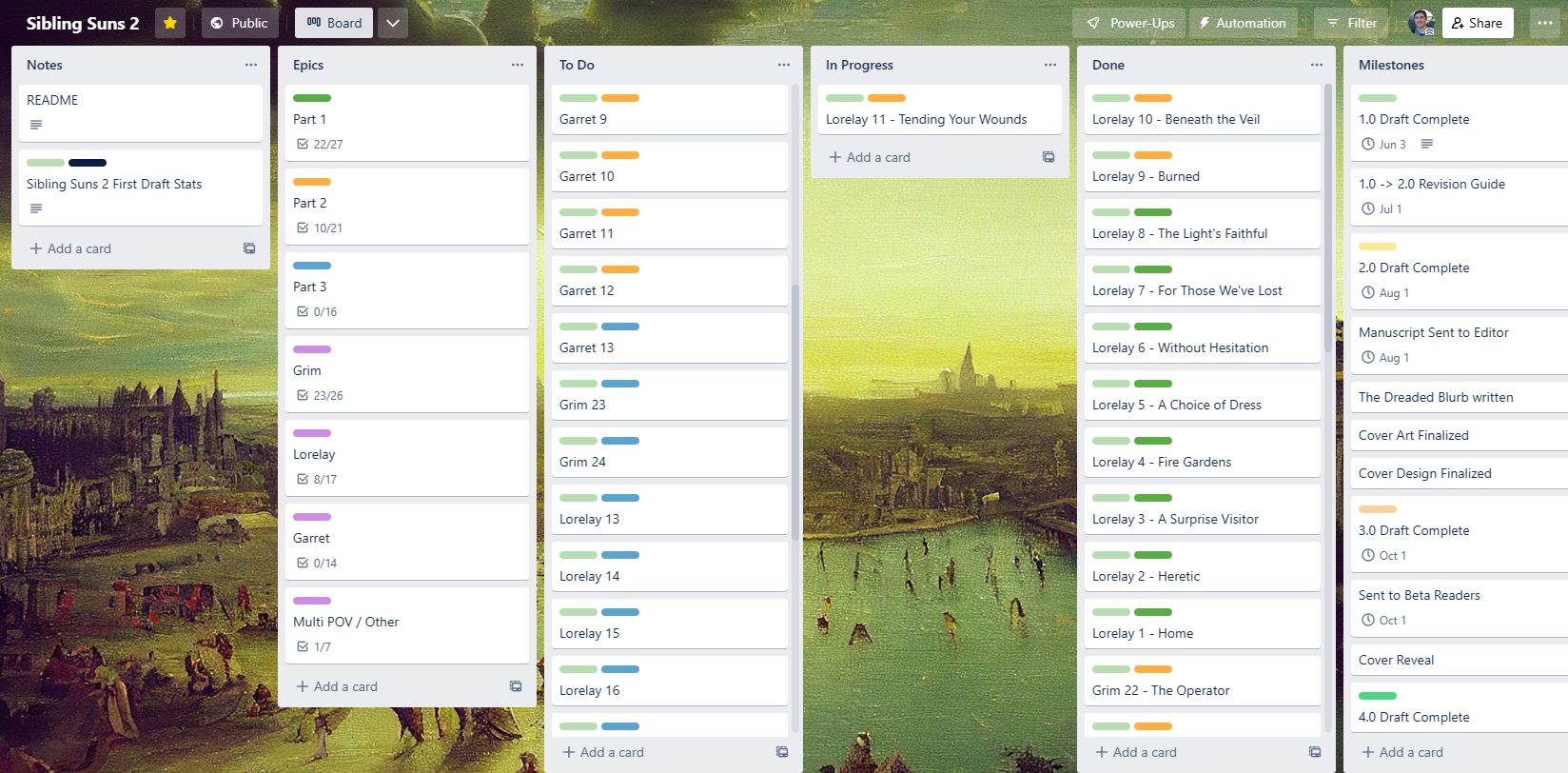The width and height of the screenshot is (1568, 773).
Task: Create a card from template in the Notes list
Action: click(249, 248)
